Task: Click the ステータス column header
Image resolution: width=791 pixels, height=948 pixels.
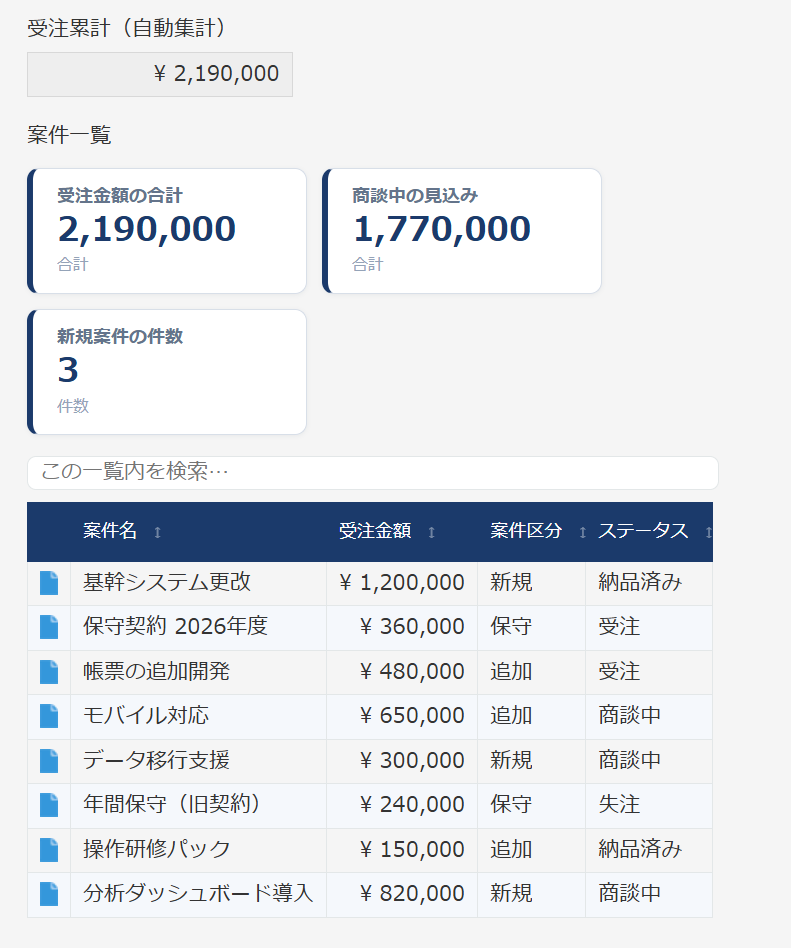Action: click(649, 531)
